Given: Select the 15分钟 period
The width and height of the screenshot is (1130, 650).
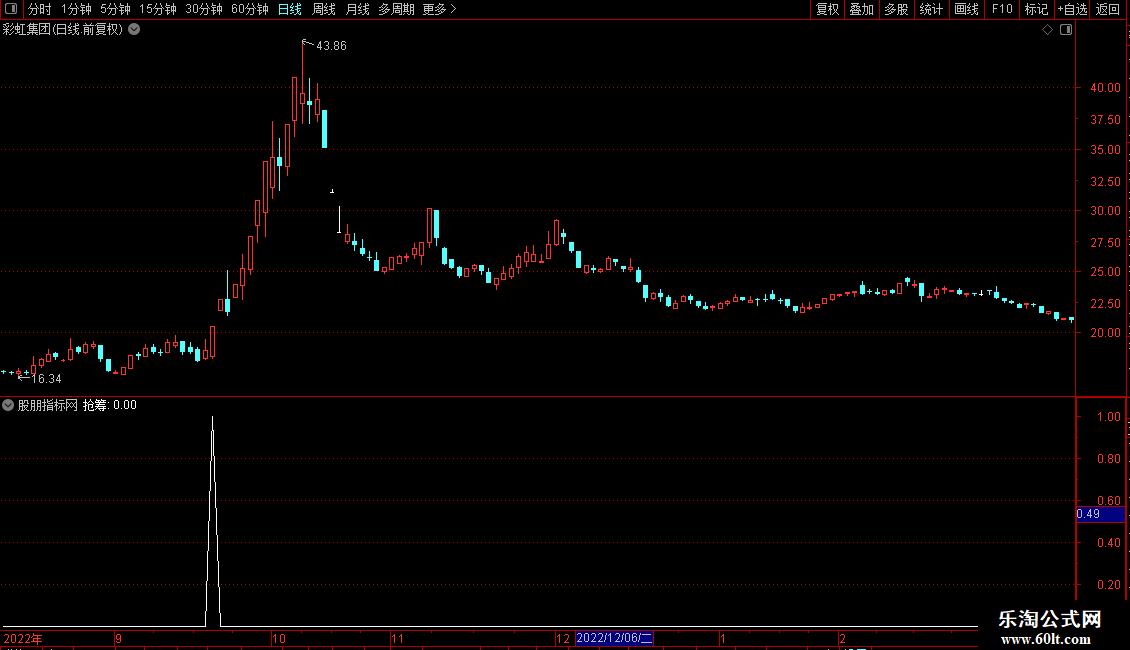Looking at the screenshot, I should [x=158, y=9].
